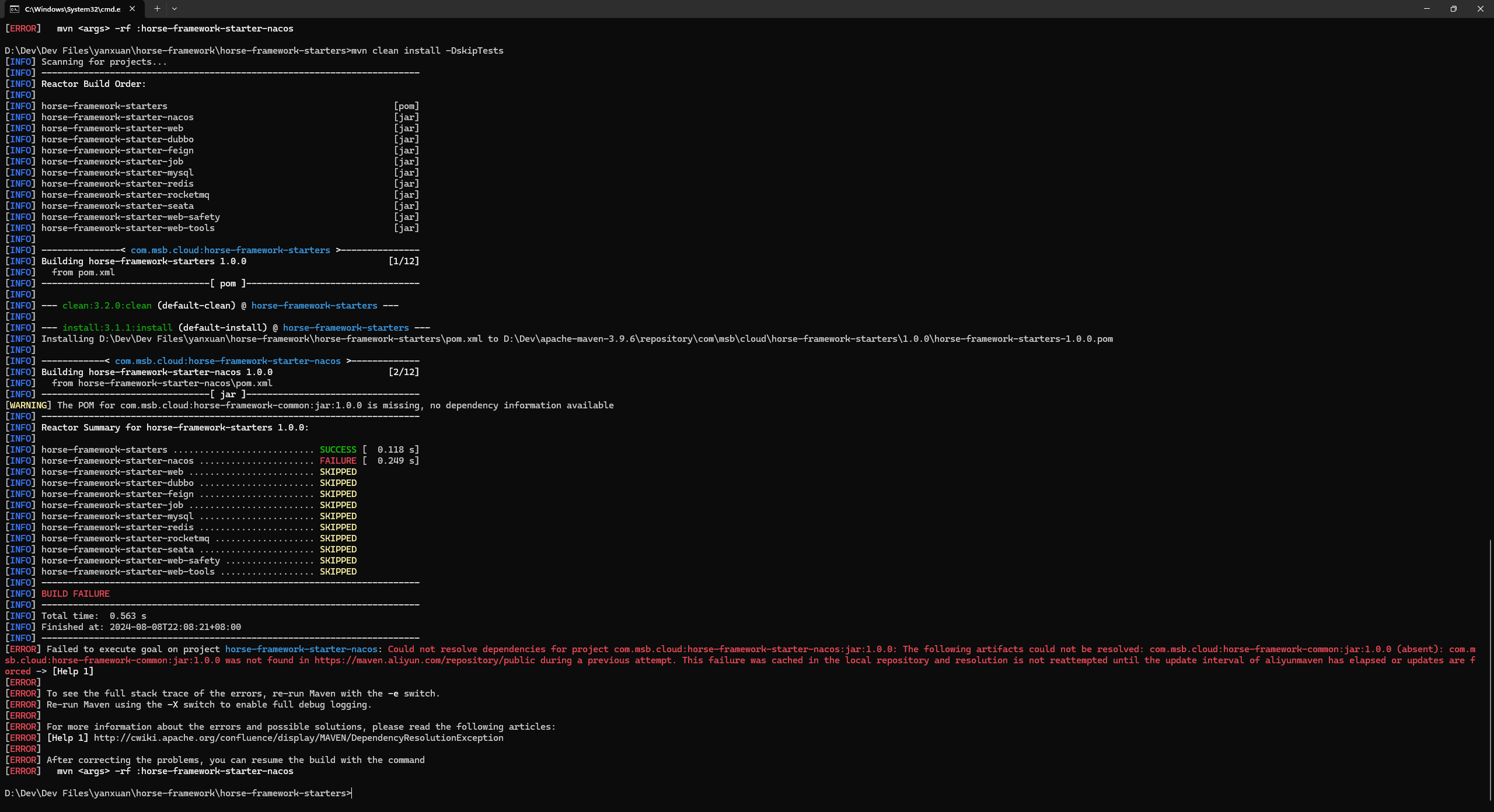Click 'For more information about the errors' line

301,727
